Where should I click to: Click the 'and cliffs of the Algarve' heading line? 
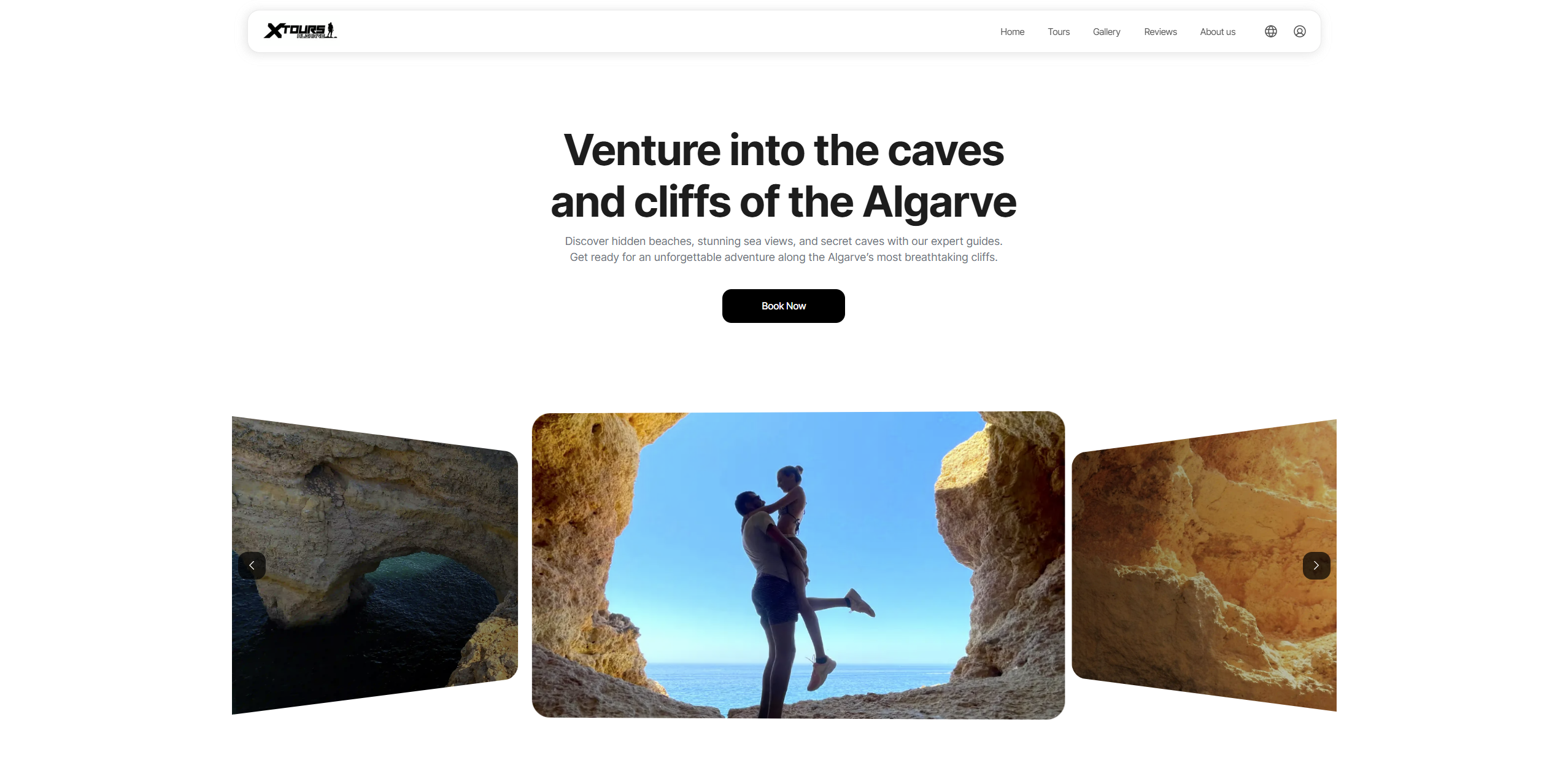tap(783, 202)
